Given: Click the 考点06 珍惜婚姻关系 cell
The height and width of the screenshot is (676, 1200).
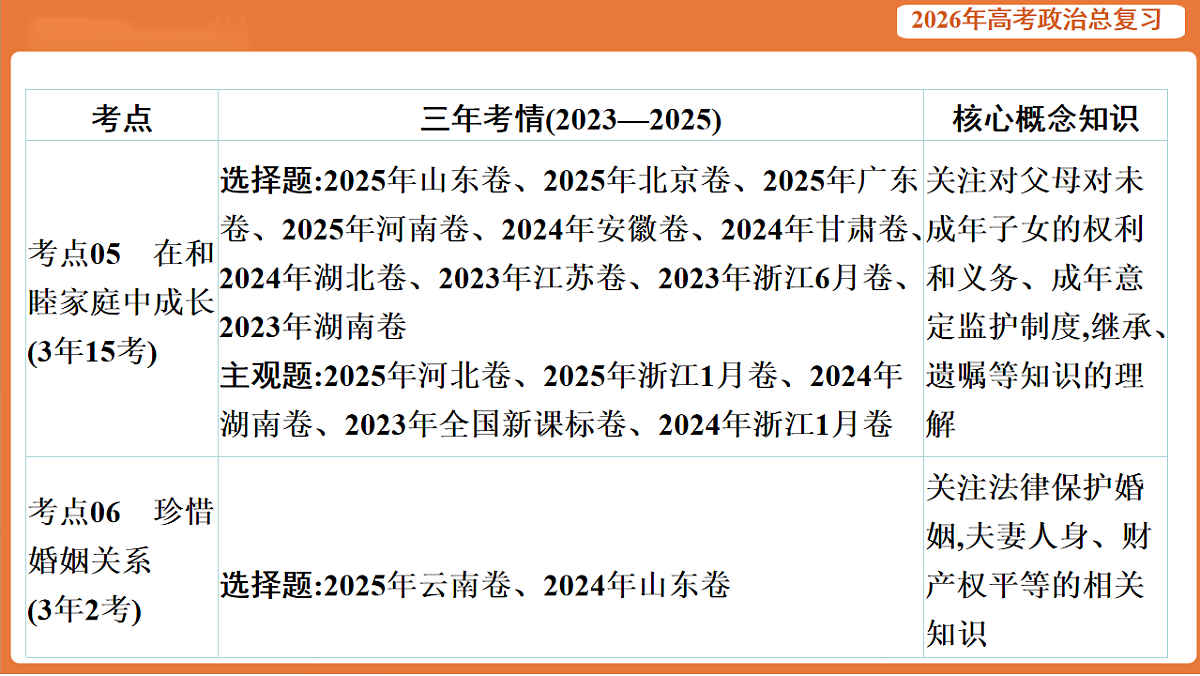Looking at the screenshot, I should (x=122, y=559).
